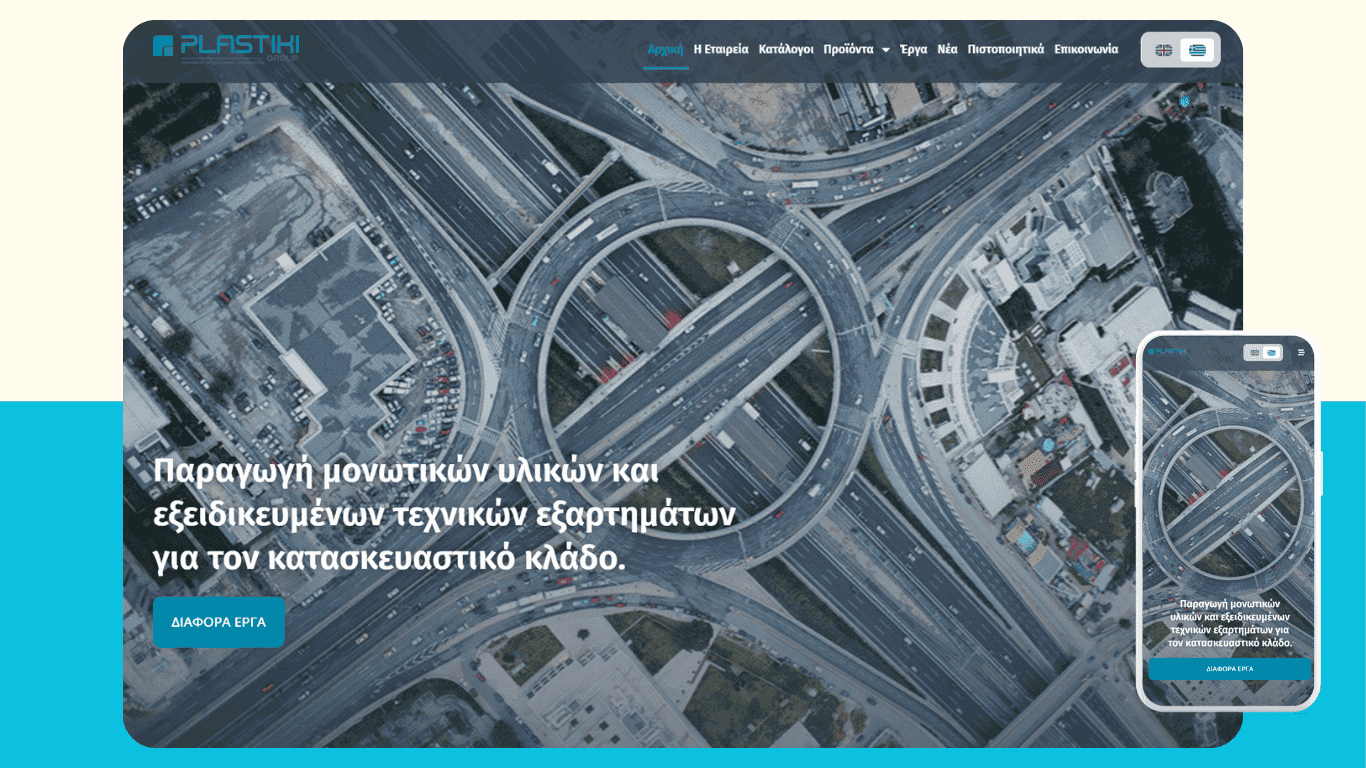Click the ΔΙΑΦΟΡΑ ΕΡΓΑ button on the phone mockup
This screenshot has width=1366, height=768.
point(1230,669)
